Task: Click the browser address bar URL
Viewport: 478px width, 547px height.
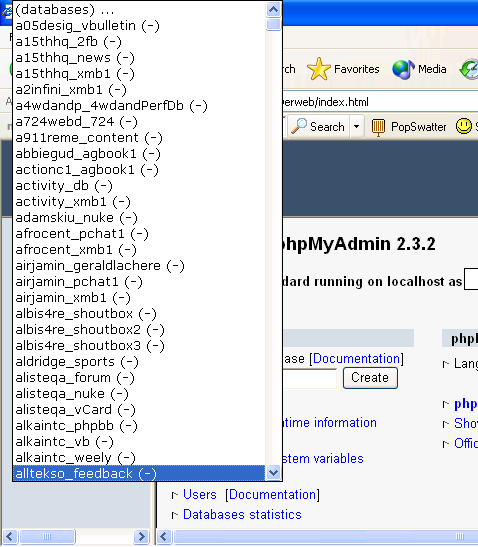Action: coord(326,102)
